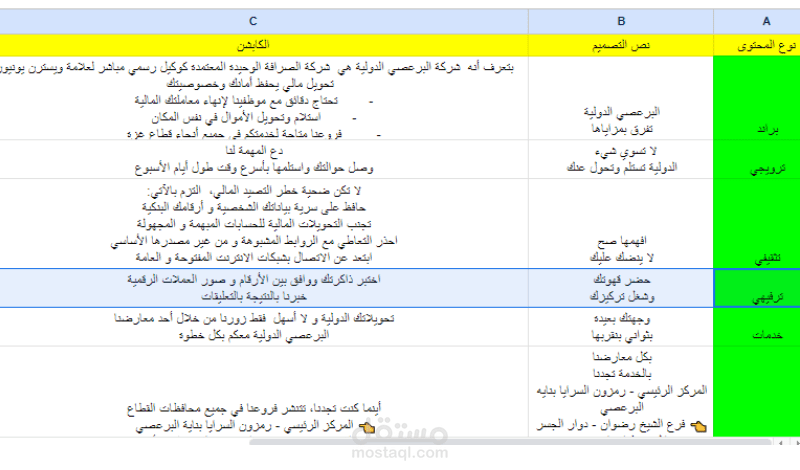Click the yellow "نص التصميم" header cell
Viewport: 800px width, 470px height.
tap(621, 45)
